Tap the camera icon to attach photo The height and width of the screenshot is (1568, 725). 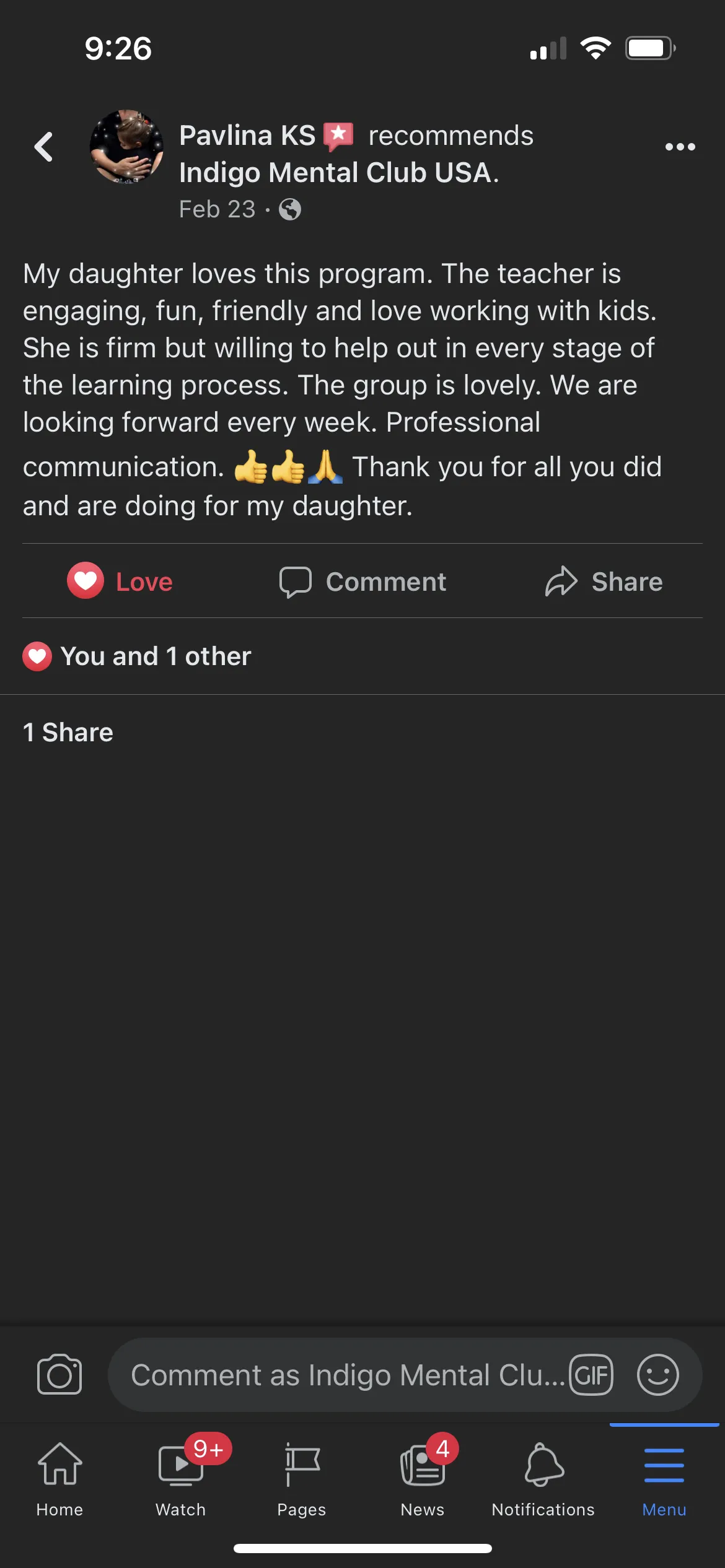59,1375
